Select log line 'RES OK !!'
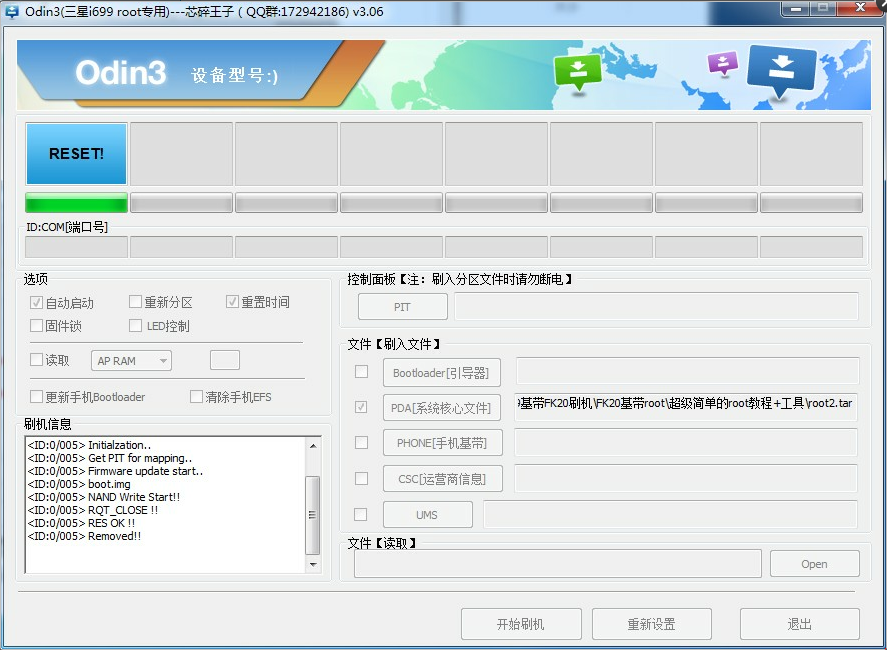Image resolution: width=887 pixels, height=650 pixels. coord(81,523)
